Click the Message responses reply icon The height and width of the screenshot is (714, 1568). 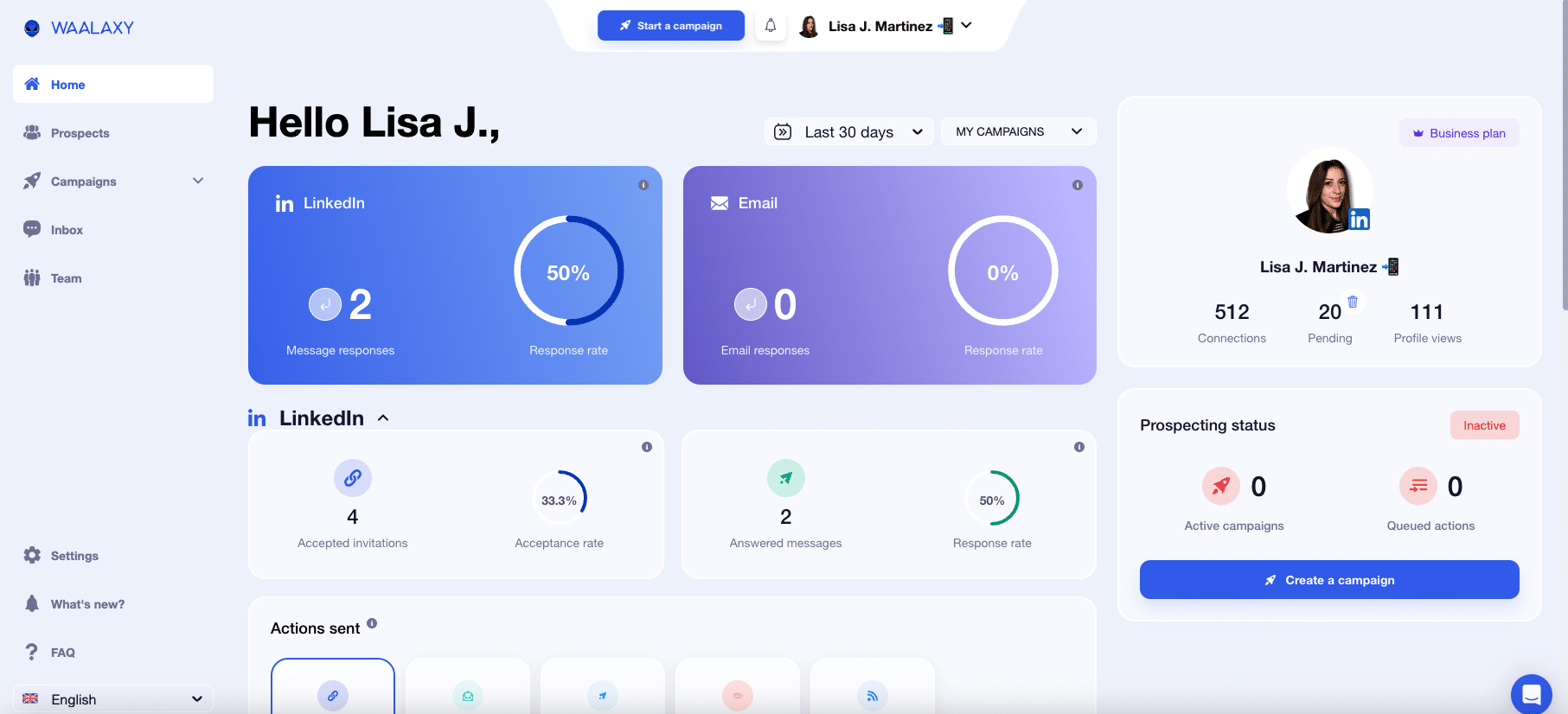tap(325, 304)
